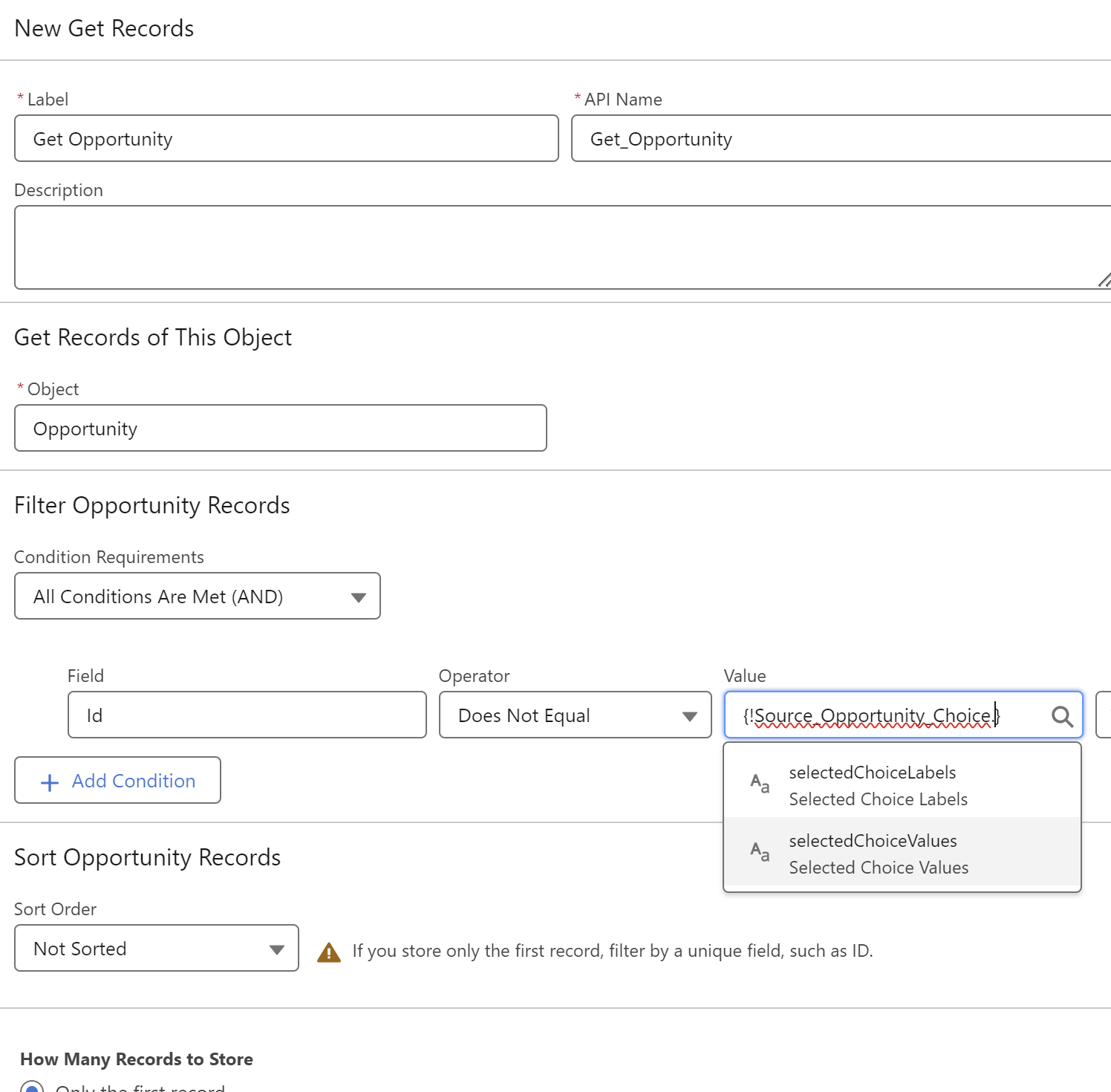This screenshot has width=1111, height=1092.
Task: Open the Operator 'Does Not Equal' dropdown
Action: click(x=576, y=715)
